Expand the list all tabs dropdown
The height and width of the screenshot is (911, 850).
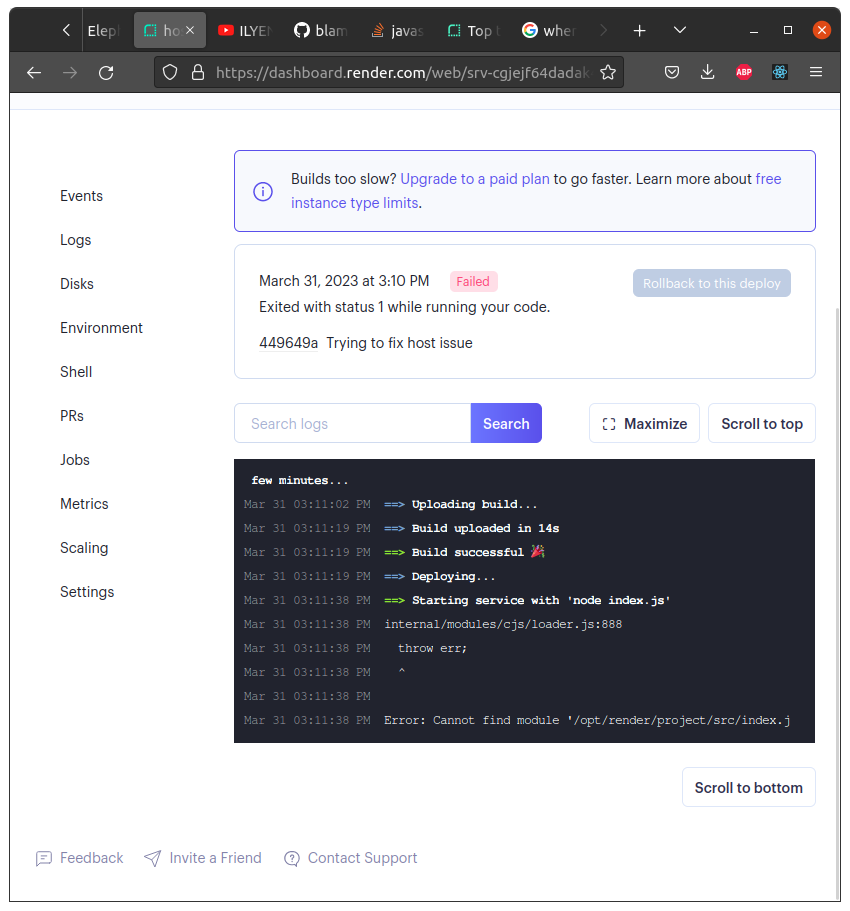[x=680, y=30]
